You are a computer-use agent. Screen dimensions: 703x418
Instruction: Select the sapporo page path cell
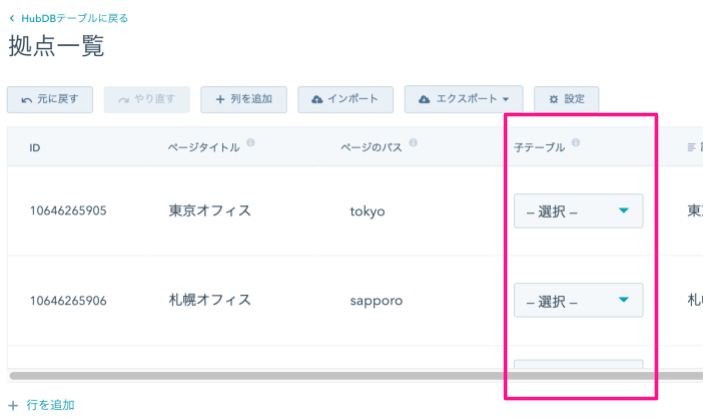pyautogui.click(x=374, y=300)
